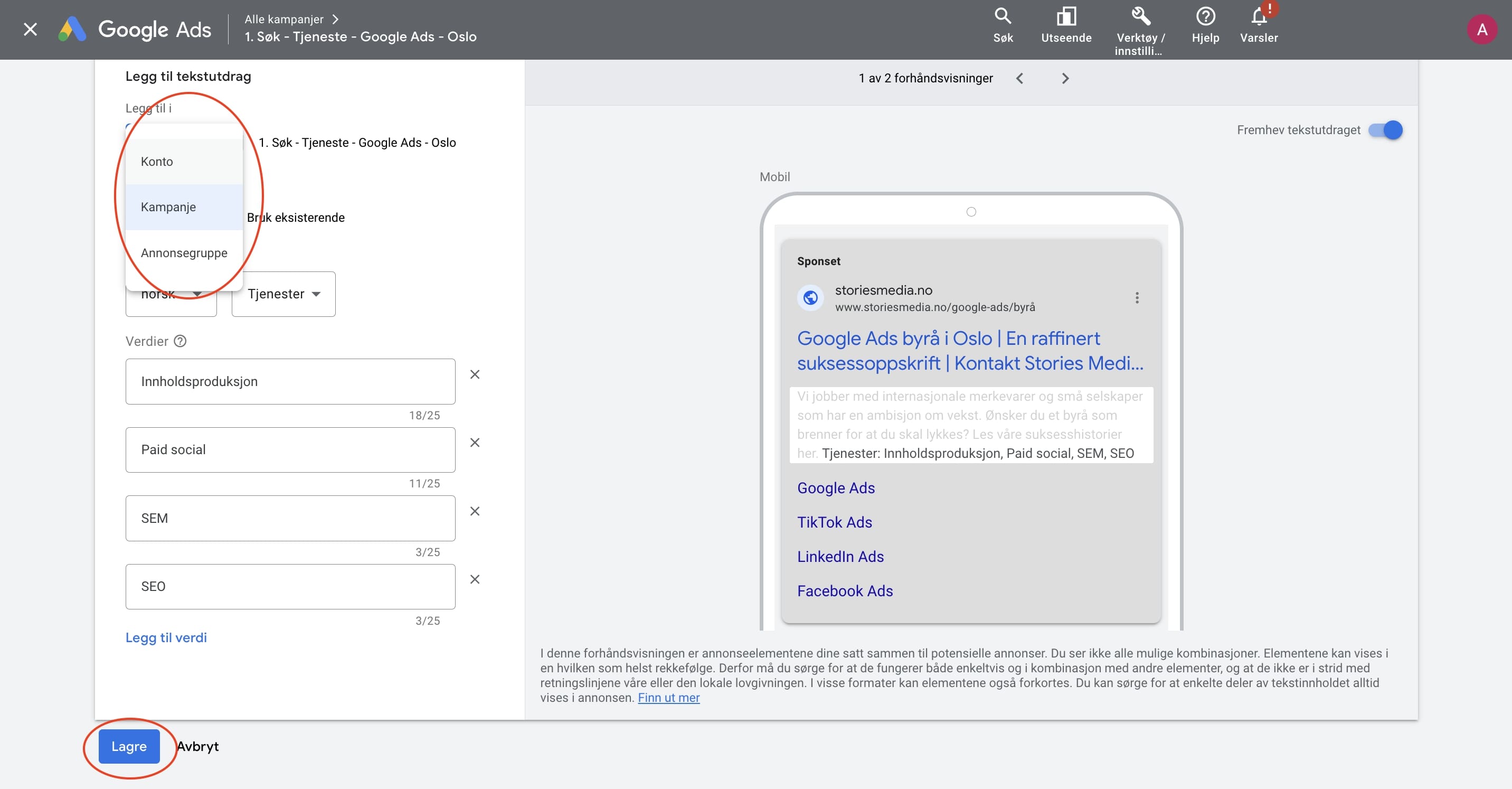
Task: Click the Verdier help info icon
Action: click(180, 341)
